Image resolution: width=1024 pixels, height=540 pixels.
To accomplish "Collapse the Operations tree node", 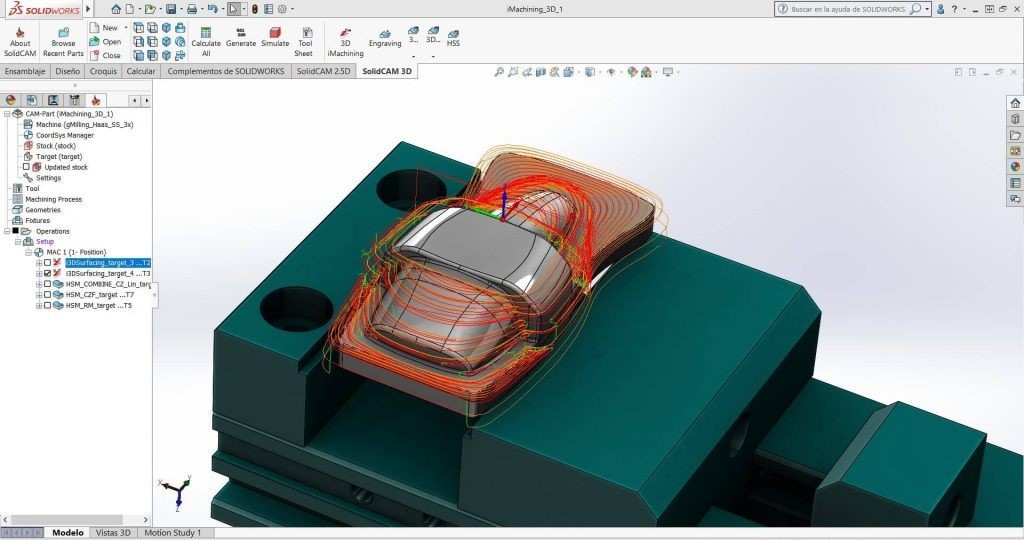I will [6, 231].
